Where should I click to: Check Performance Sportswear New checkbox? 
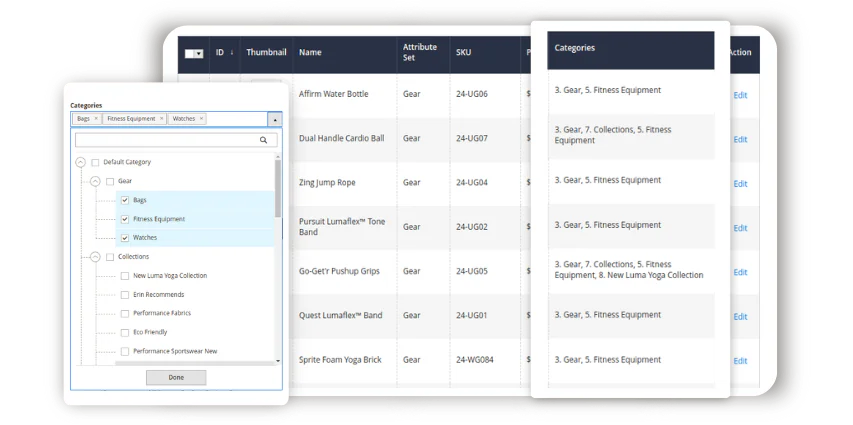pos(125,352)
